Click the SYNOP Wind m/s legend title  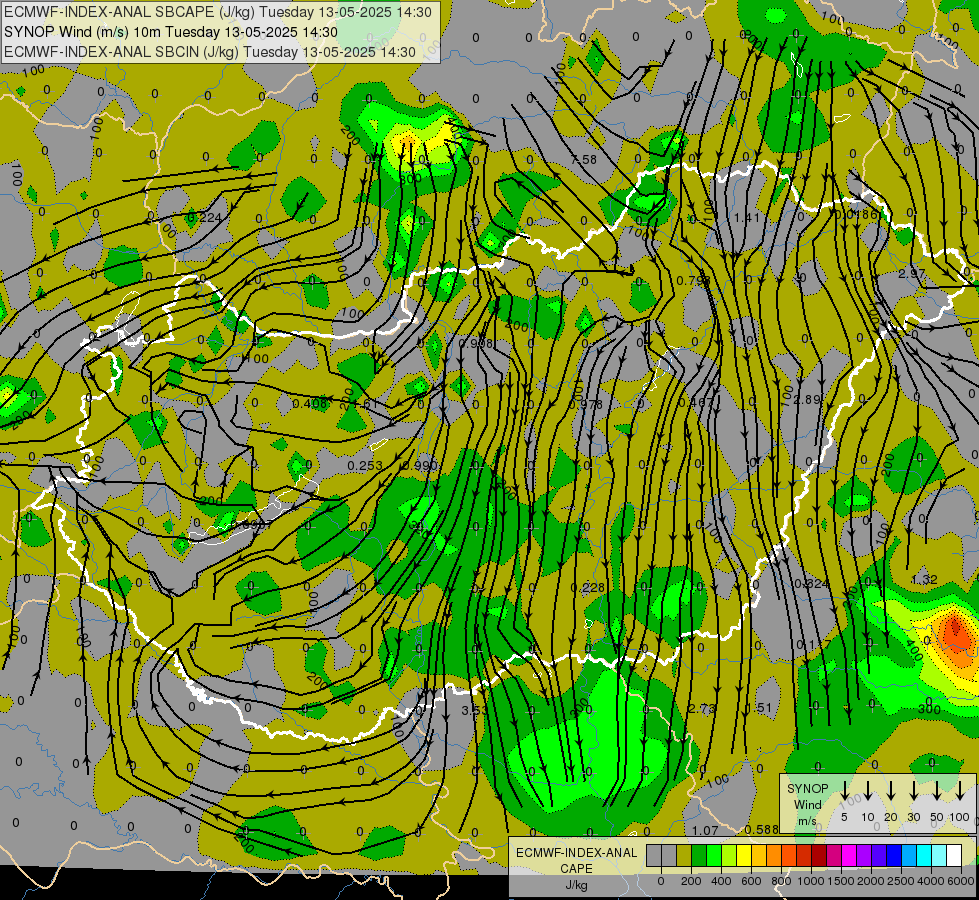click(807, 804)
